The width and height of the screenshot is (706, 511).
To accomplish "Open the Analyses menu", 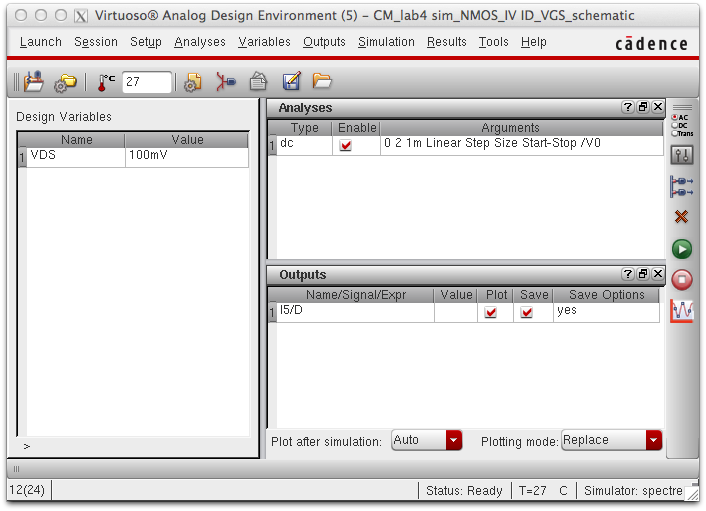I will [199, 42].
